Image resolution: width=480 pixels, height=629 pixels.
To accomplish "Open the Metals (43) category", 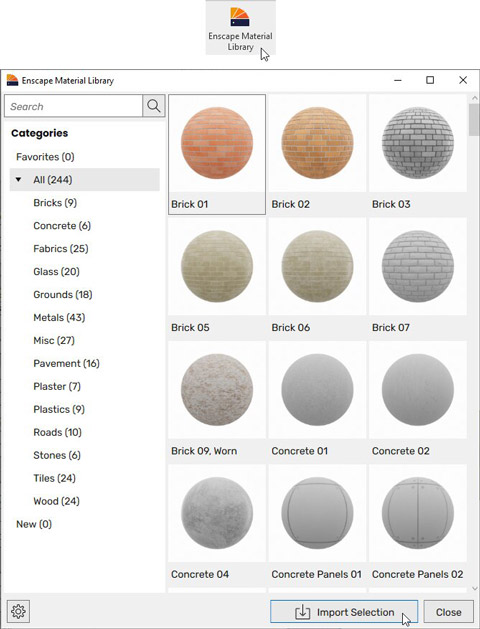I will click(x=59, y=317).
